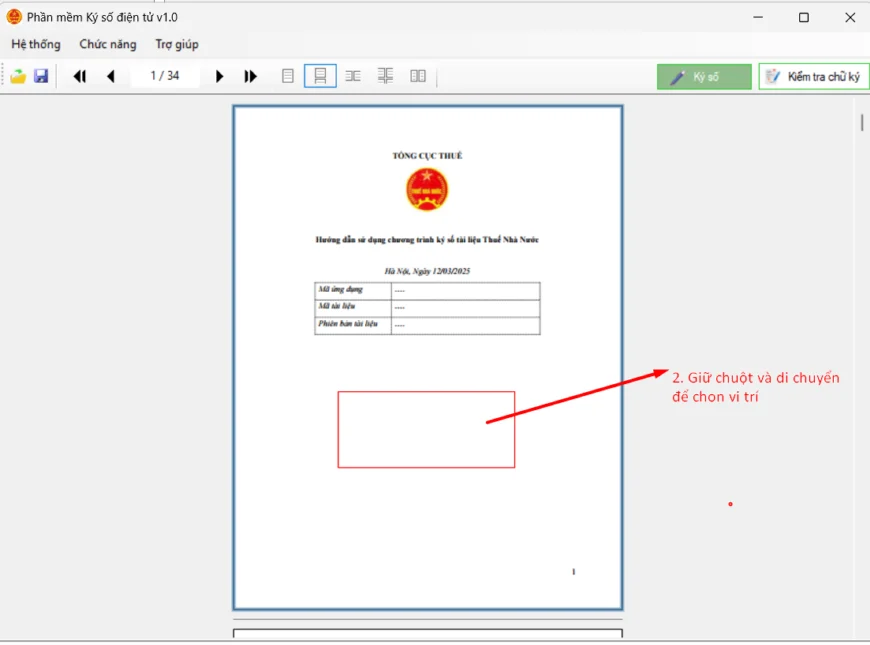Click the application logo in title bar
This screenshot has width=870, height=645.
click(14, 17)
